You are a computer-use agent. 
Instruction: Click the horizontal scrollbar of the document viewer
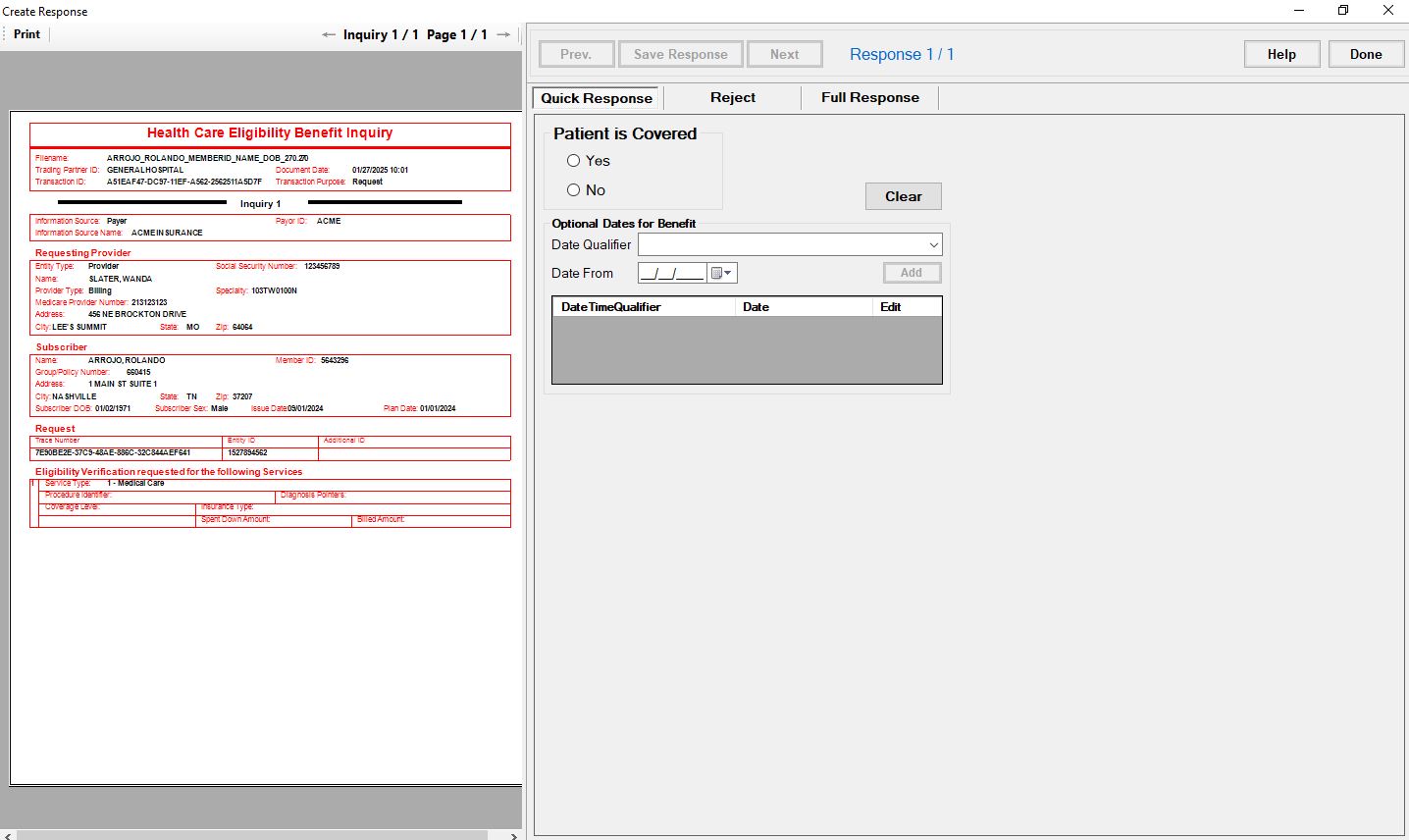252,835
